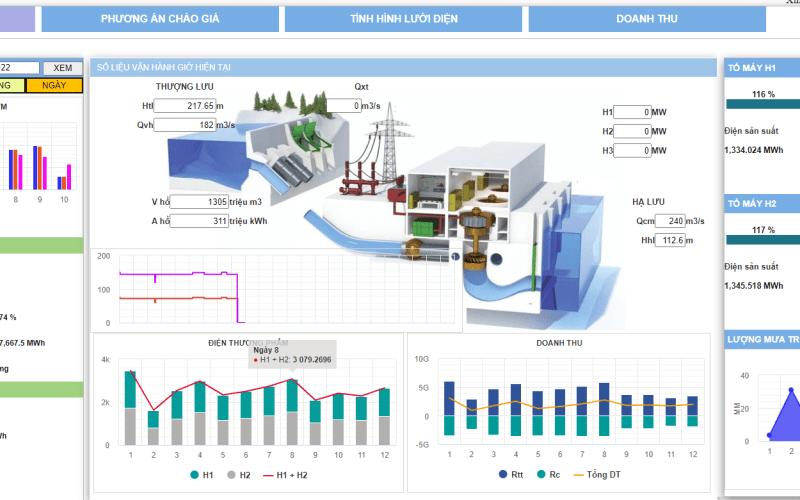Viewport: 800px width, 500px height.
Task: Click the Tổ máy H1 116% progress bar
Action: tap(762, 104)
